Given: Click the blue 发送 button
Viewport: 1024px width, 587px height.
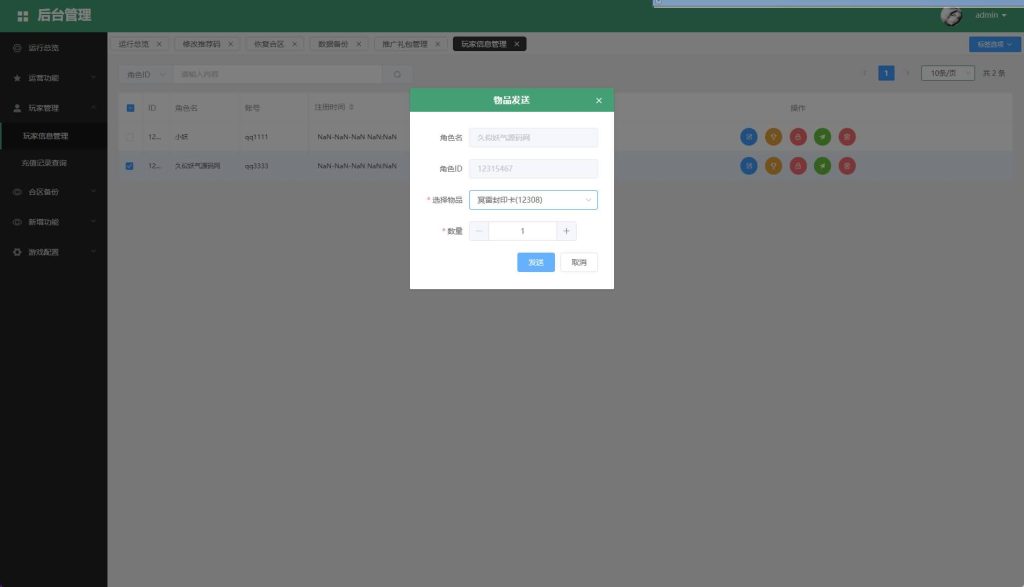Looking at the screenshot, I should (x=535, y=262).
